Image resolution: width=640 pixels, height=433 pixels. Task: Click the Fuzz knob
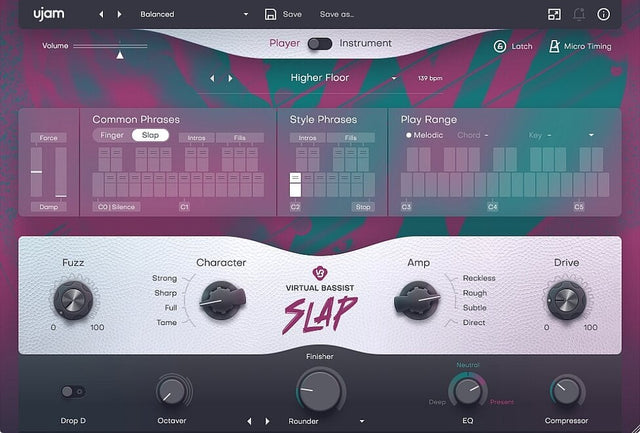[72, 296]
